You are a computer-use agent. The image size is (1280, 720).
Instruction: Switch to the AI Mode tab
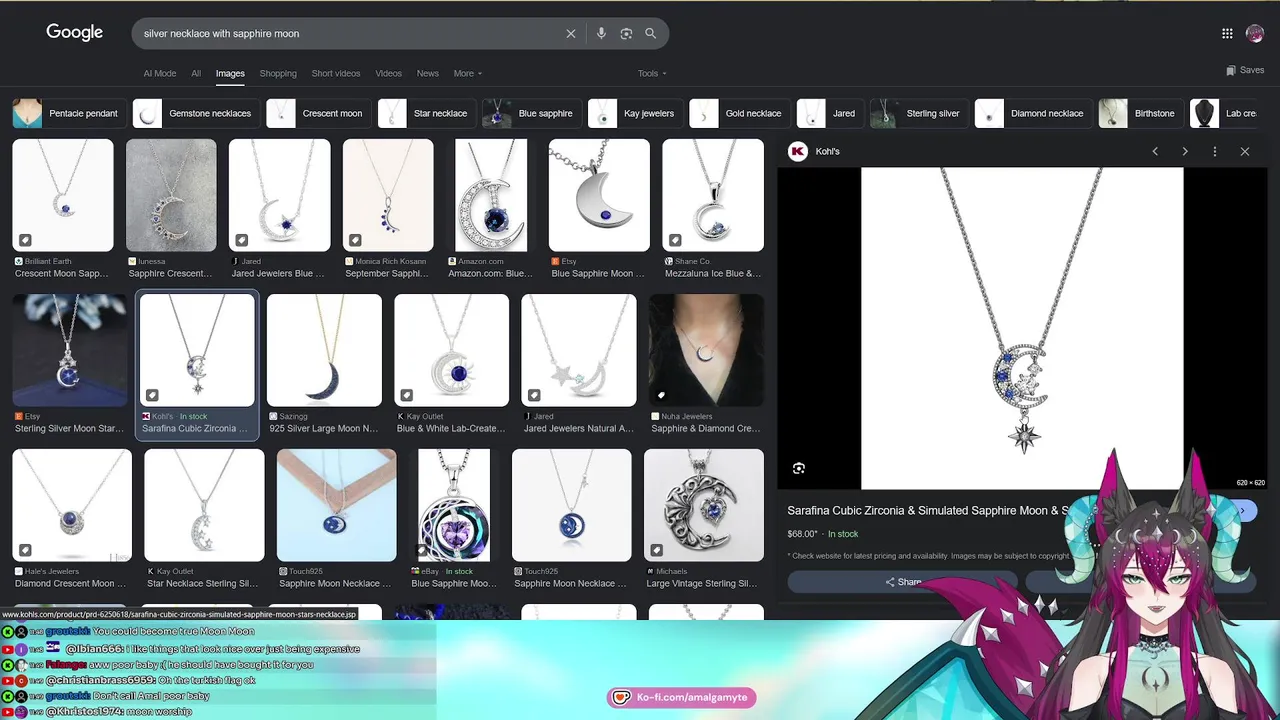[x=160, y=73]
